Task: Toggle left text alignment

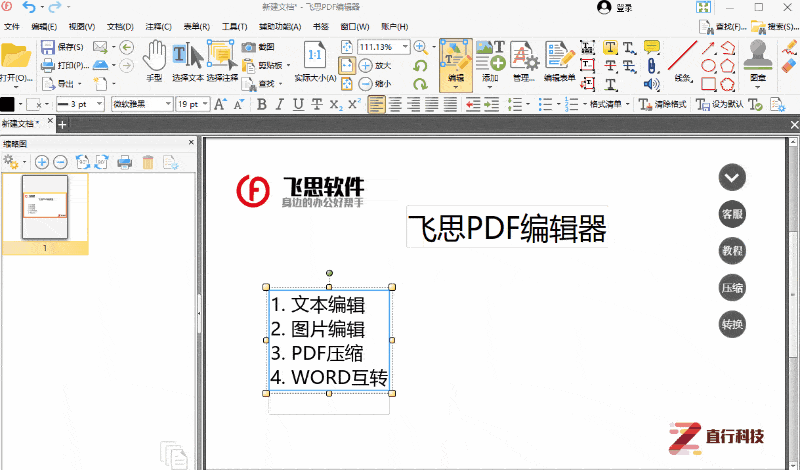Action: coord(377,105)
